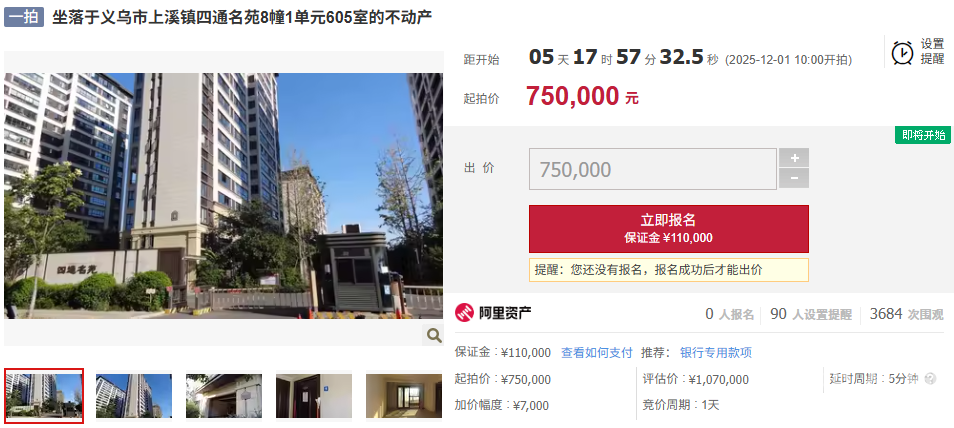Click the main property photo
Screen dimensions: 954x428
223,196
